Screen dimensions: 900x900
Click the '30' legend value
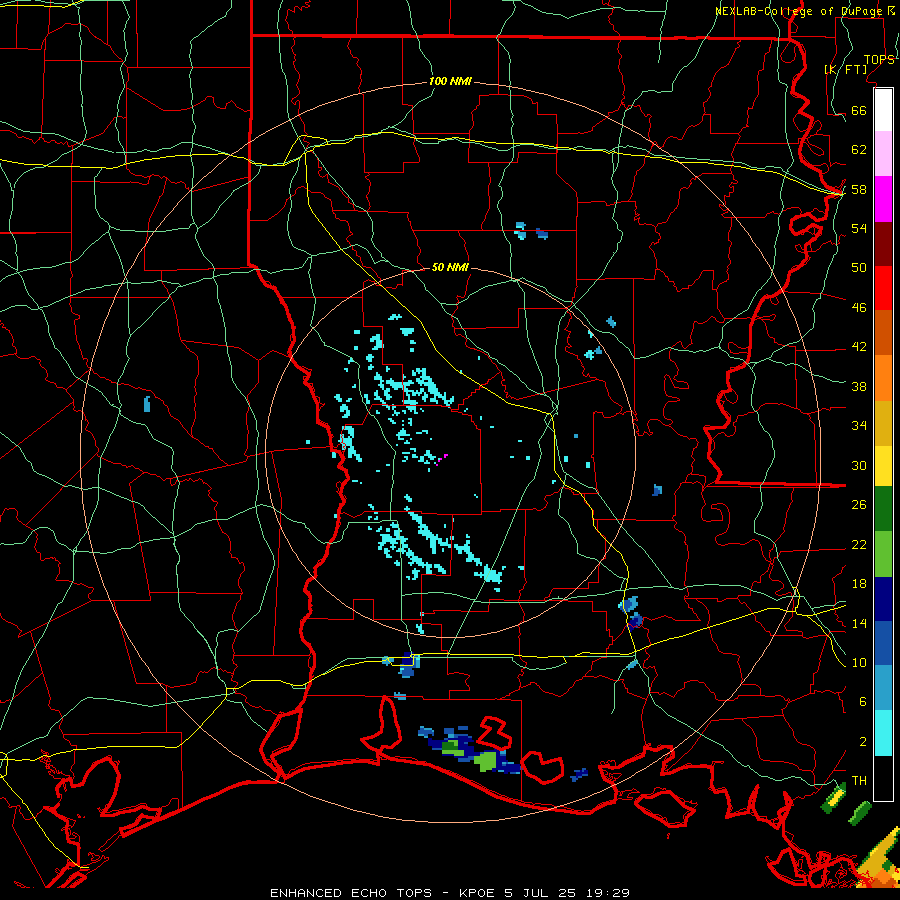point(859,465)
